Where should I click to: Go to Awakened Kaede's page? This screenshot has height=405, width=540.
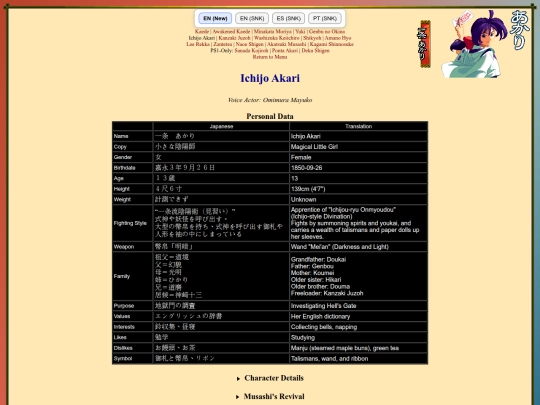pyautogui.click(x=231, y=31)
